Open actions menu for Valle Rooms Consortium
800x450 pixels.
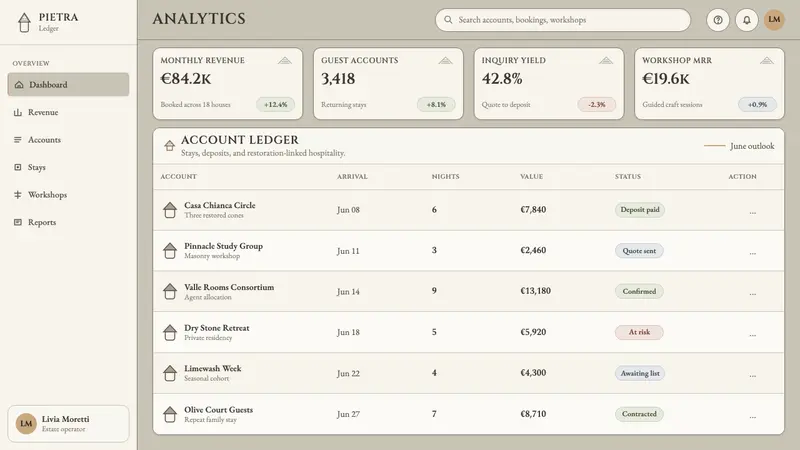(753, 293)
